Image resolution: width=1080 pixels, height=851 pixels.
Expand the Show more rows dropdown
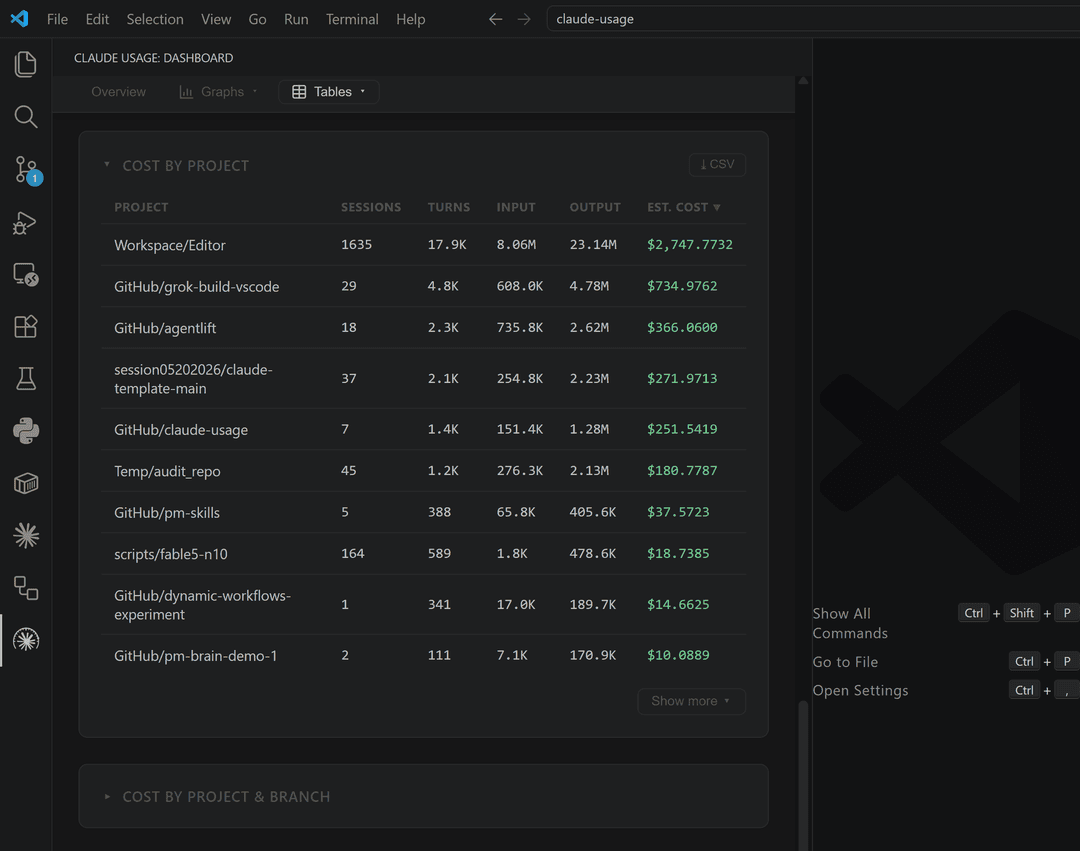coord(691,701)
